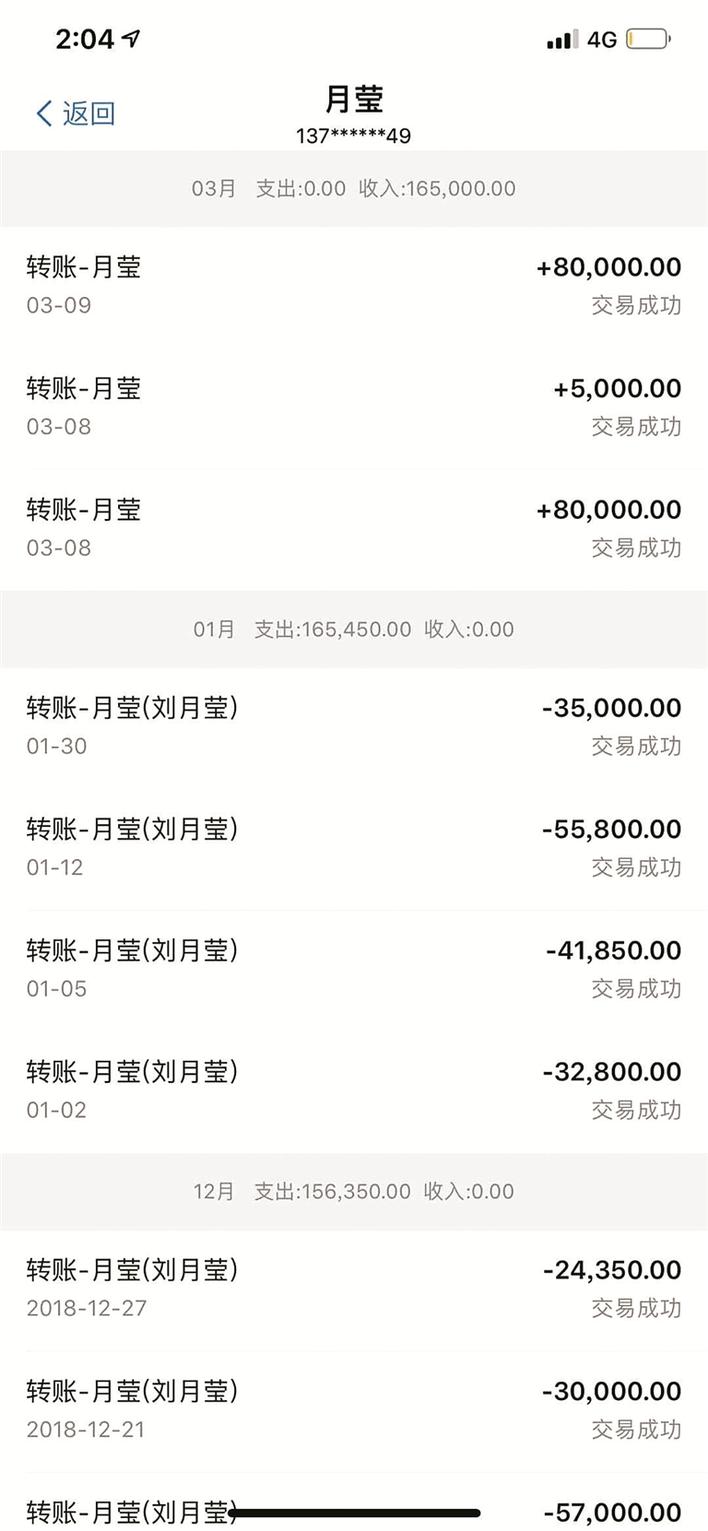The height and width of the screenshot is (1531, 708).
Task: Open the -24,350.00 transaction dated 2018-12-27
Action: tap(354, 1286)
